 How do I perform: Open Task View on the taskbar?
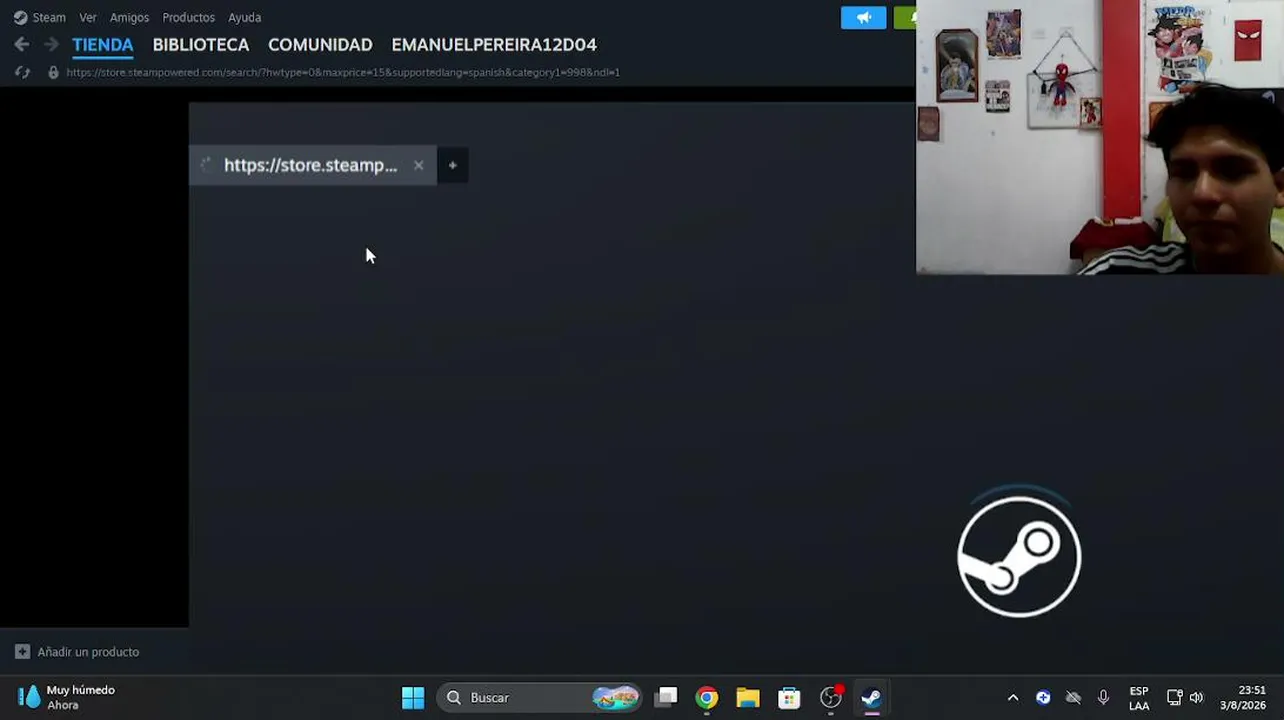(666, 698)
